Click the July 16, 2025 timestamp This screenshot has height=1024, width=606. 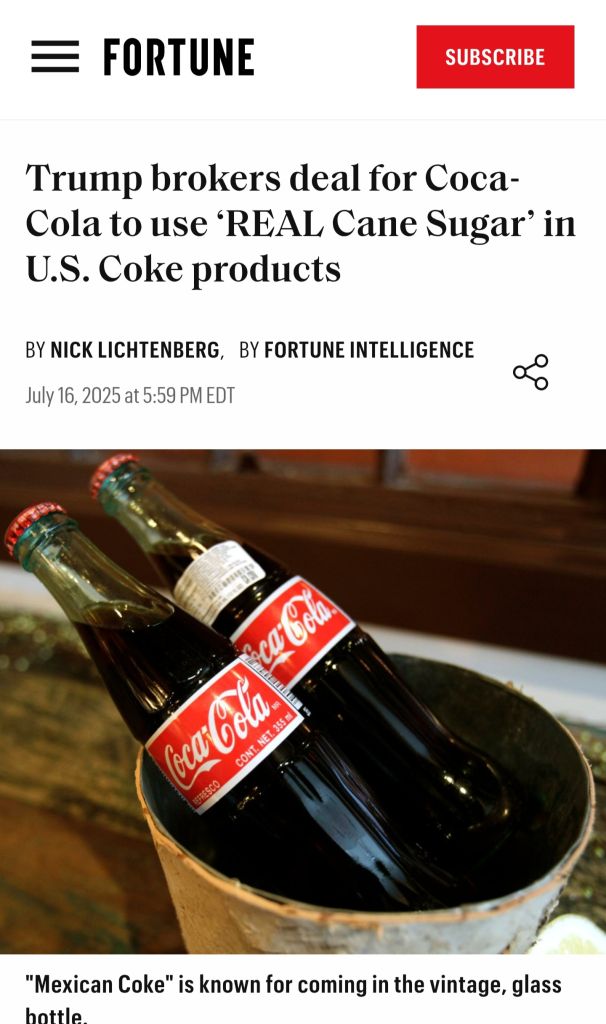coord(130,395)
